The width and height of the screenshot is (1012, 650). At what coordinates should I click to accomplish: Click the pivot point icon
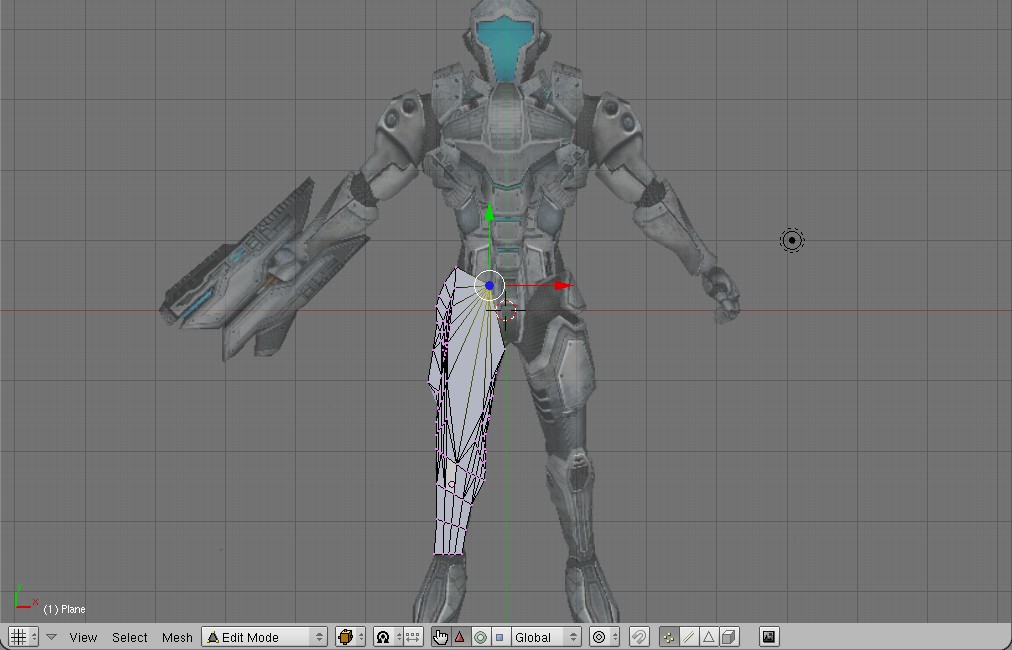pyautogui.click(x=383, y=637)
